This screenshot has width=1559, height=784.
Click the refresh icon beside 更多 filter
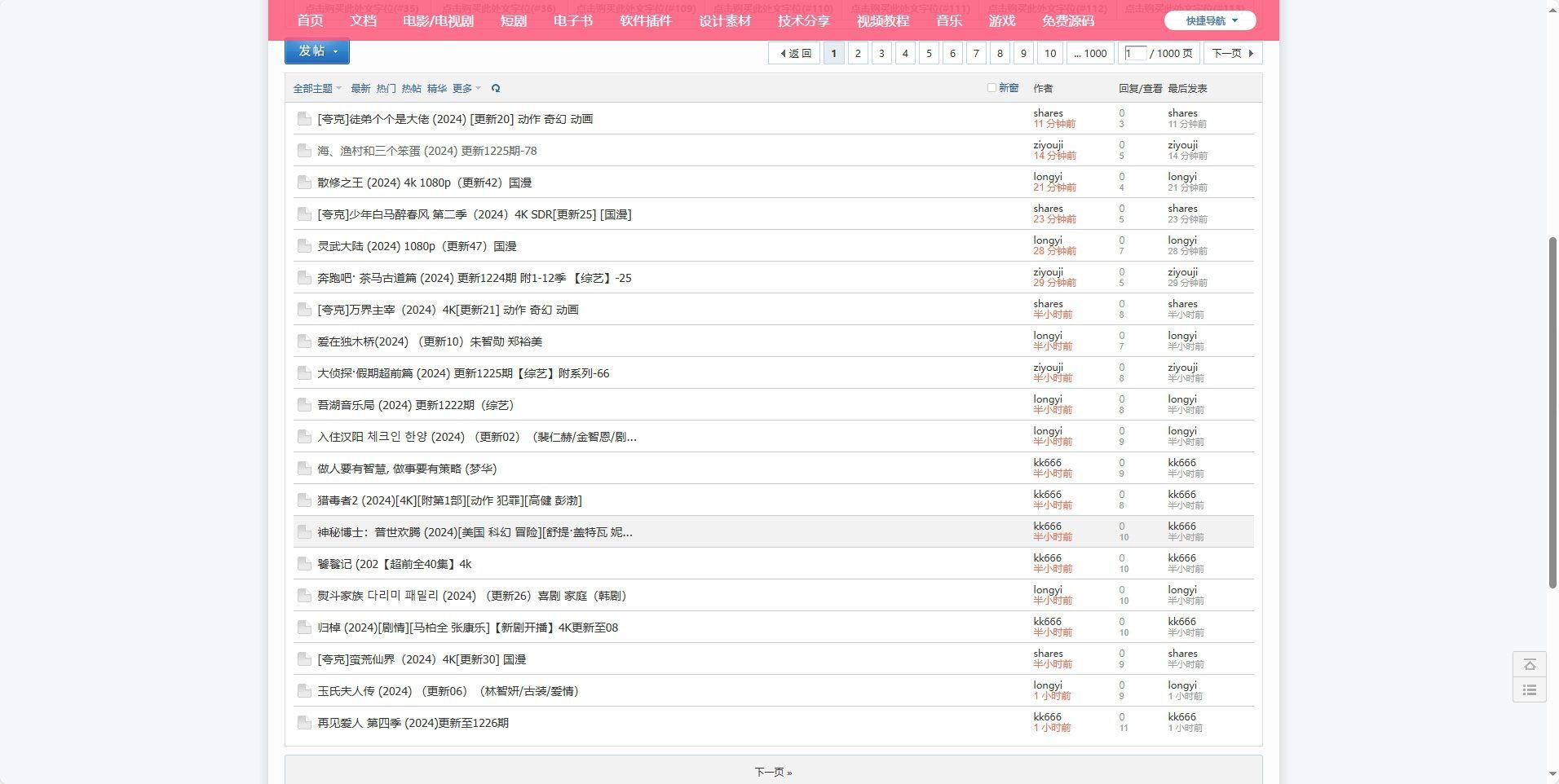coord(496,89)
